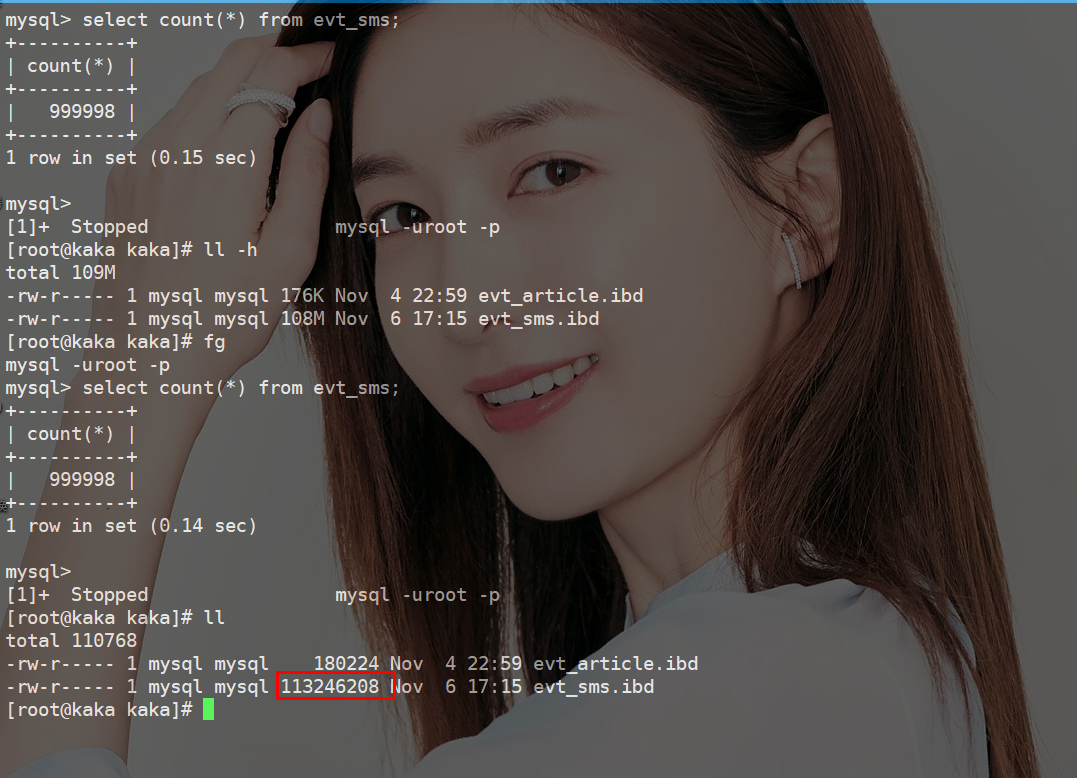
Task: Click the '1 row in set (0.14 sec)' text
Action: 131,526
